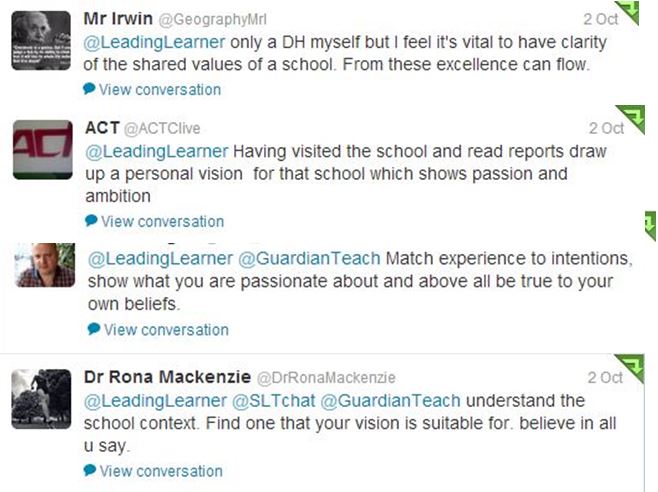Click green retweet corner on Dr Rona's tweet

(x=639, y=366)
